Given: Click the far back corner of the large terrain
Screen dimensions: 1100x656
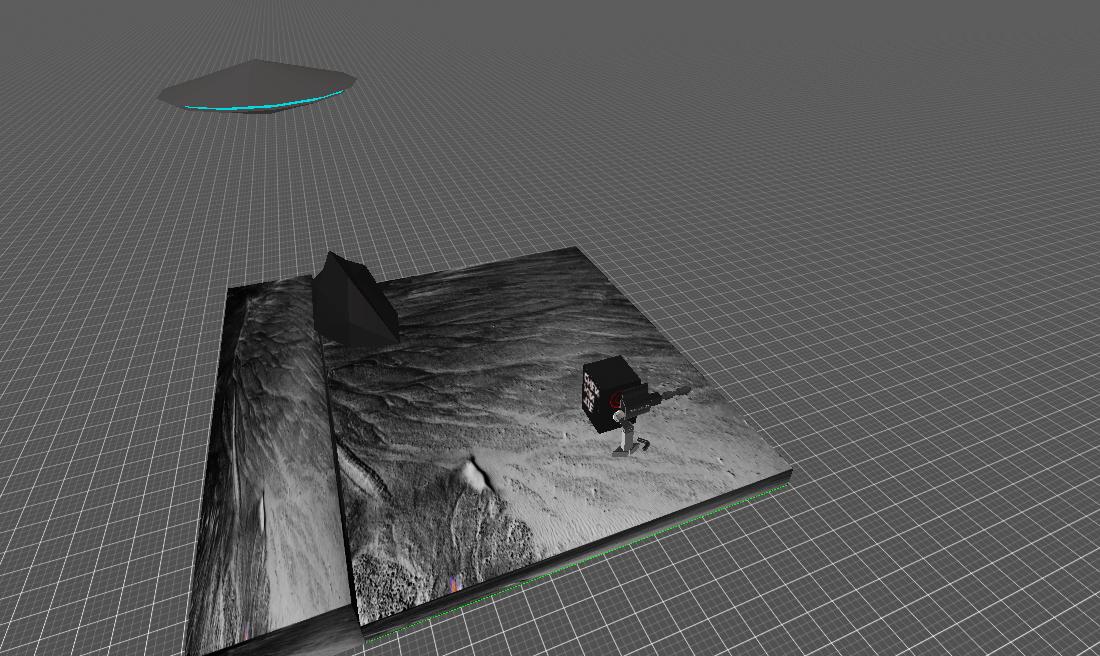Looking at the screenshot, I should tap(575, 249).
